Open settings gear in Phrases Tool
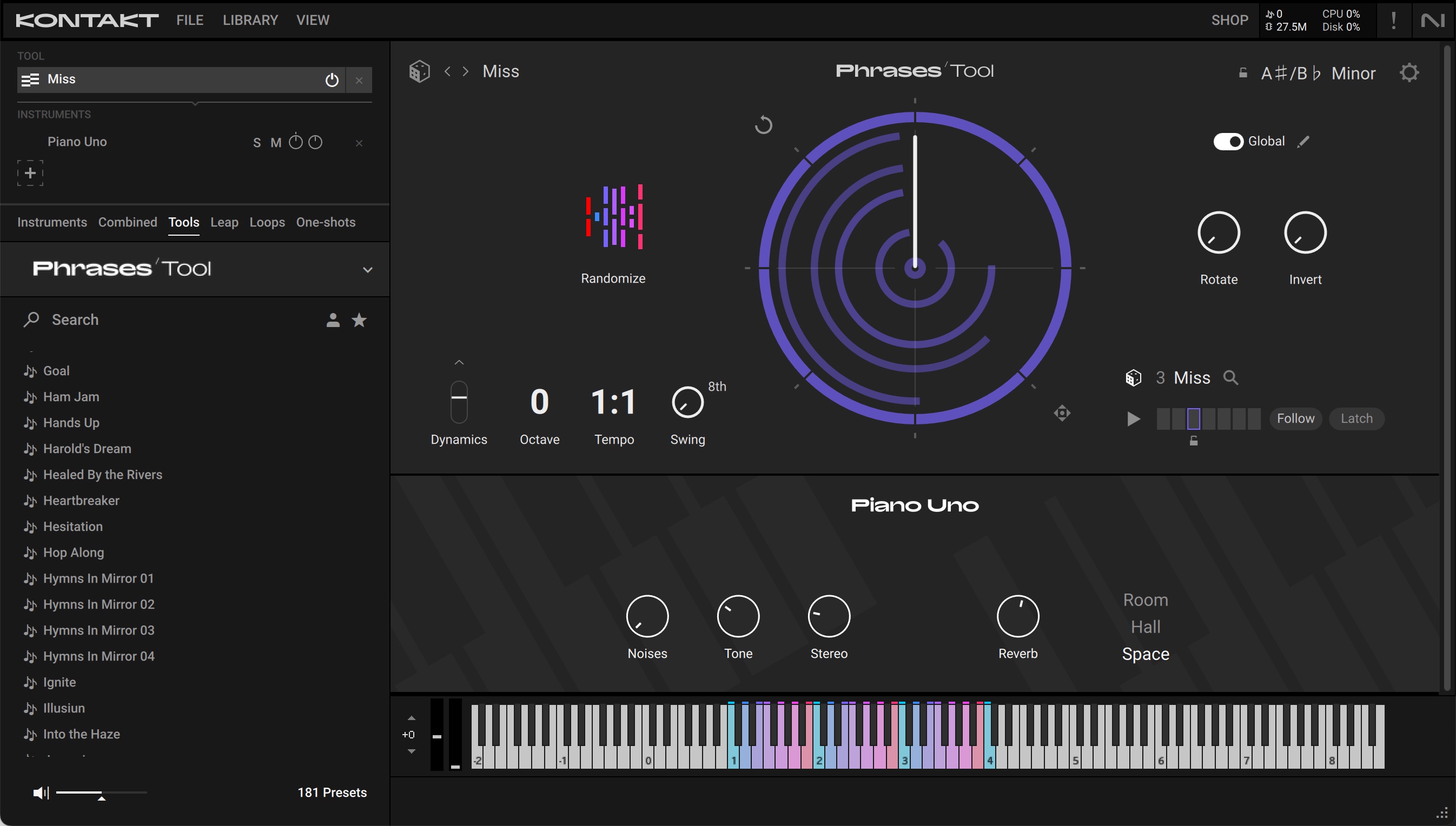The width and height of the screenshot is (1456, 826). click(x=1409, y=72)
